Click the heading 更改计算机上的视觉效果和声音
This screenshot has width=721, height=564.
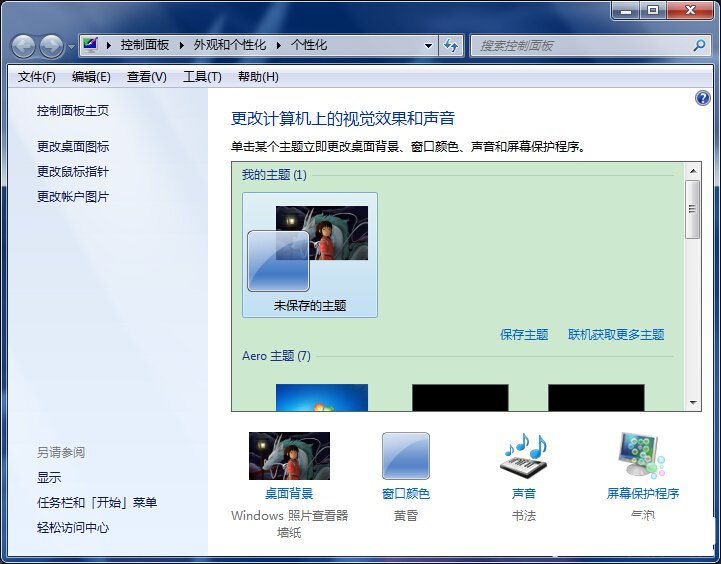tap(343, 119)
